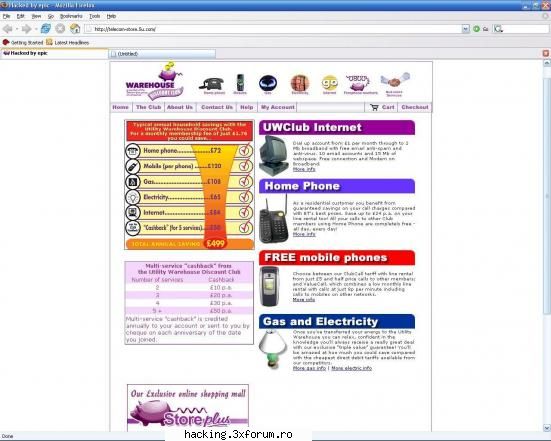Click the telephone icon beside Home phone savings row

pyautogui.click(x=133, y=151)
